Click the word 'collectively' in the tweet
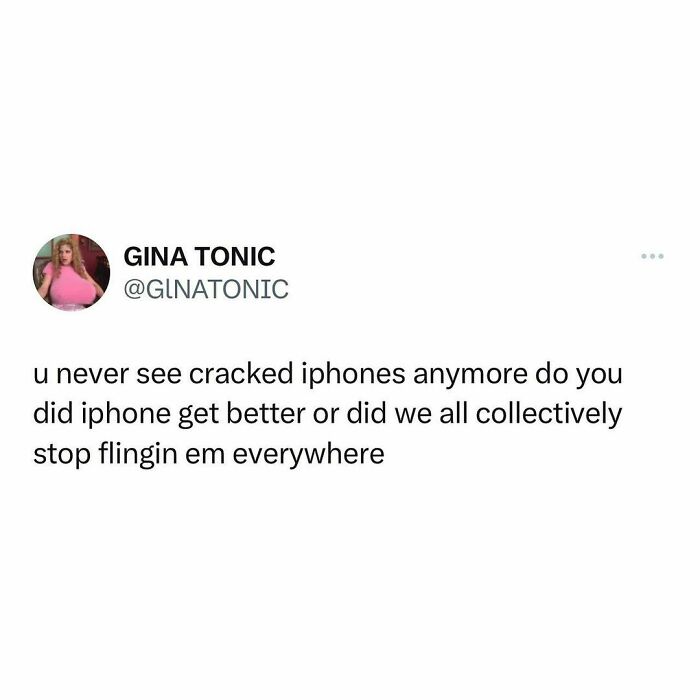 pyautogui.click(x=548, y=414)
